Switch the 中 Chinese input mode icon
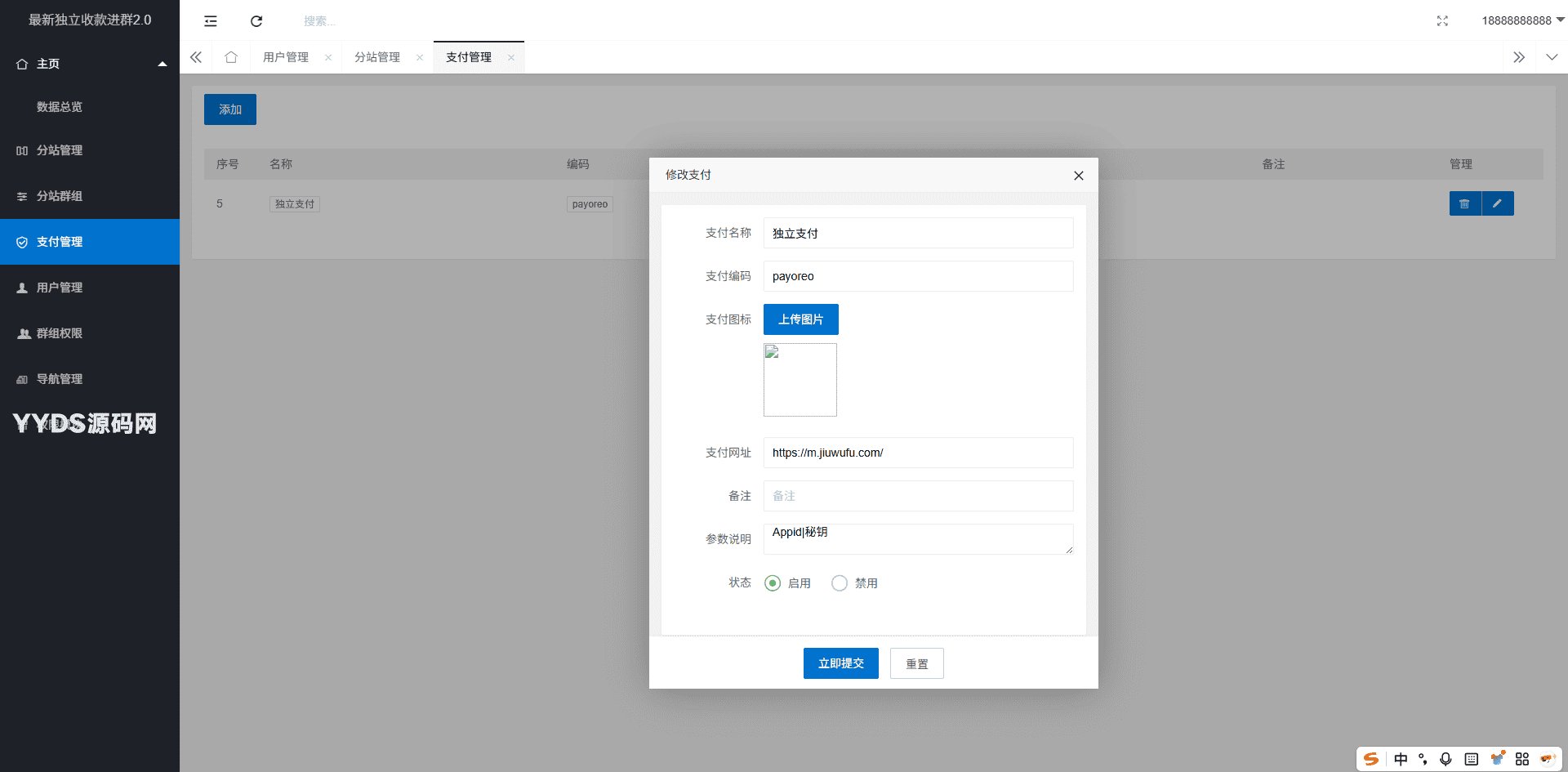This screenshot has height=772, width=1568. coord(1401,759)
